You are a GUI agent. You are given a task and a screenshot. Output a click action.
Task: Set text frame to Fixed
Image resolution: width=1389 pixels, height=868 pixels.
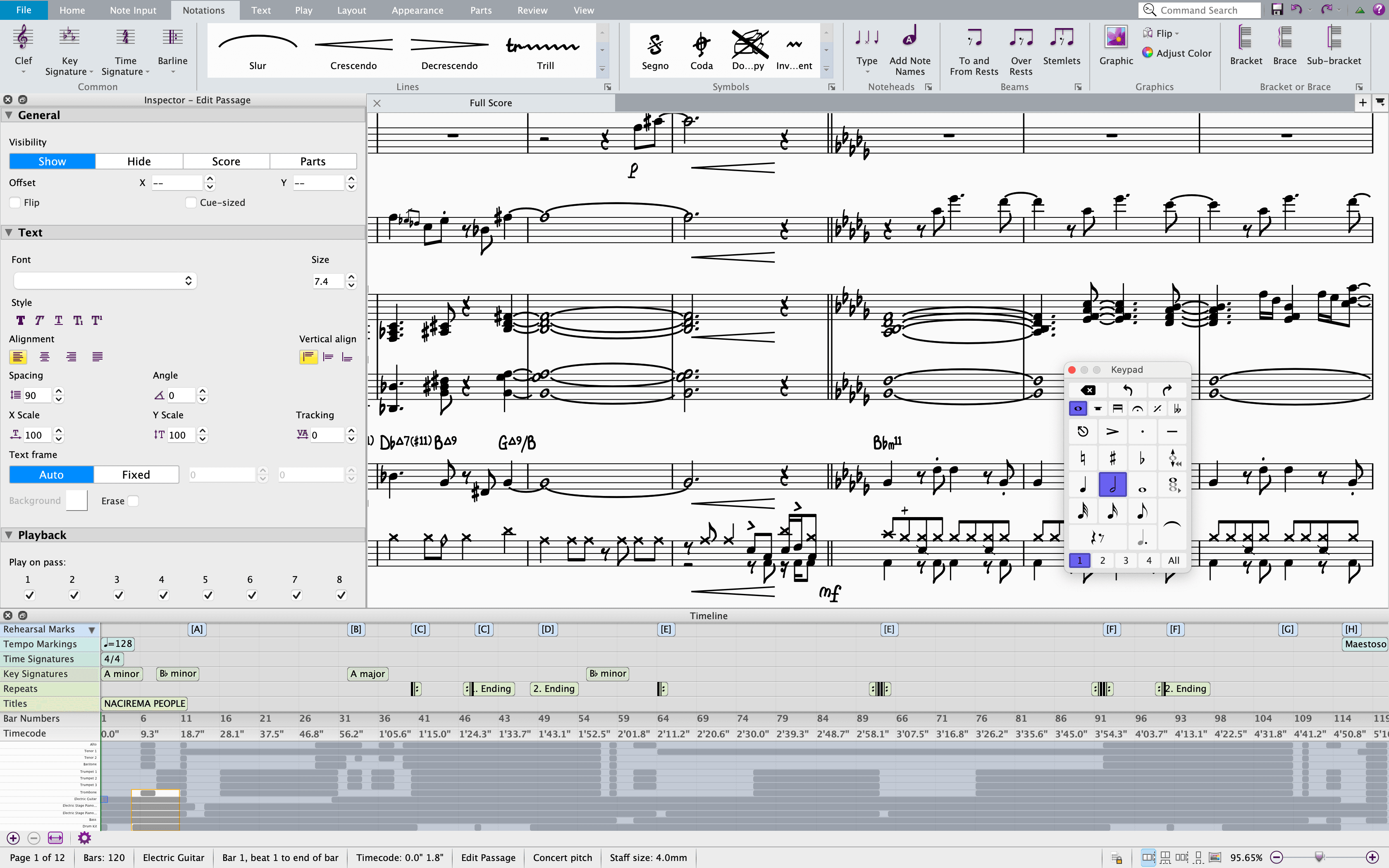pyautogui.click(x=136, y=475)
